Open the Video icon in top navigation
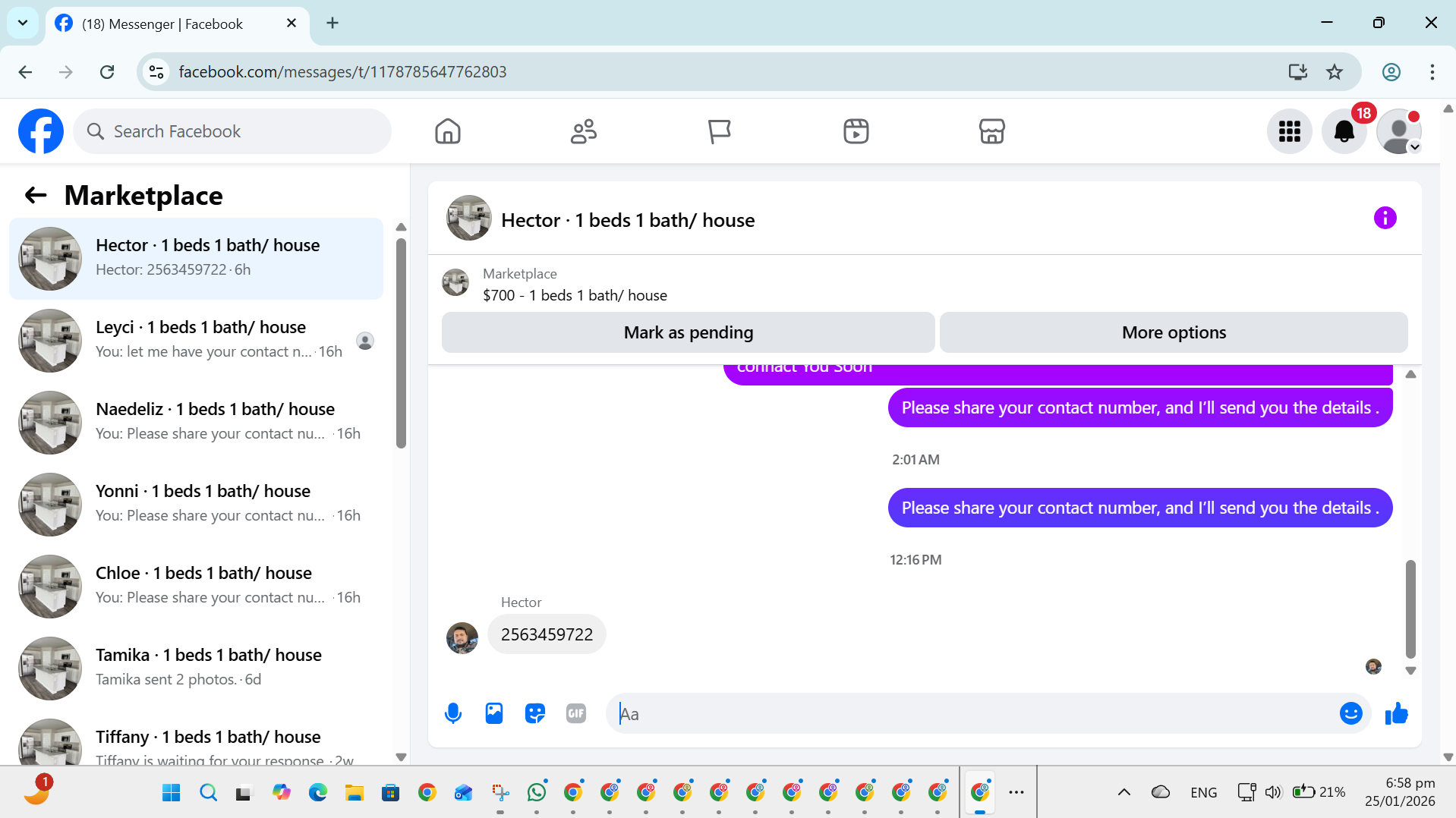 [856, 131]
